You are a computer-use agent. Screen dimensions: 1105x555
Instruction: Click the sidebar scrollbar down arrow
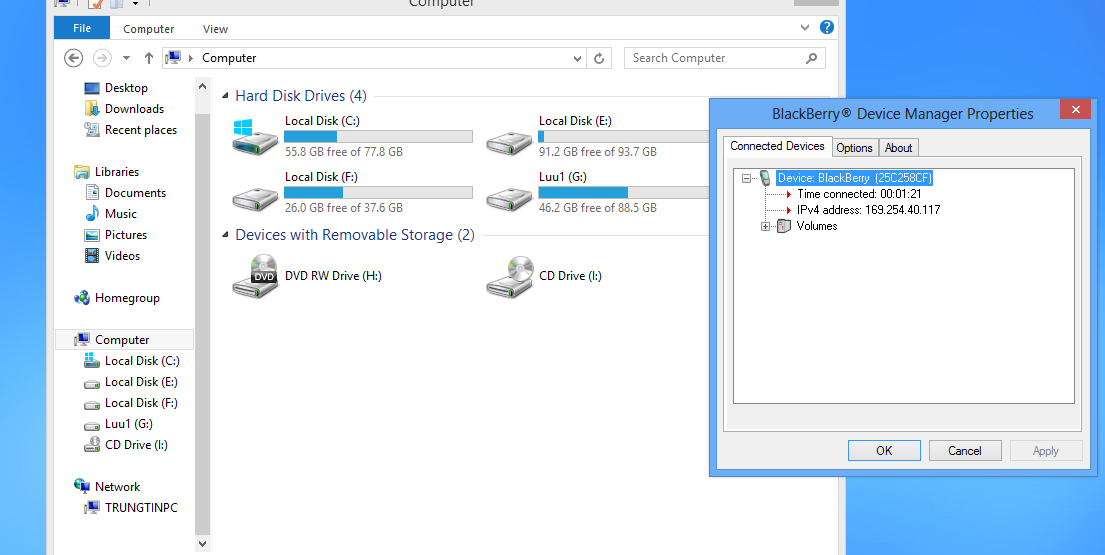click(x=202, y=543)
